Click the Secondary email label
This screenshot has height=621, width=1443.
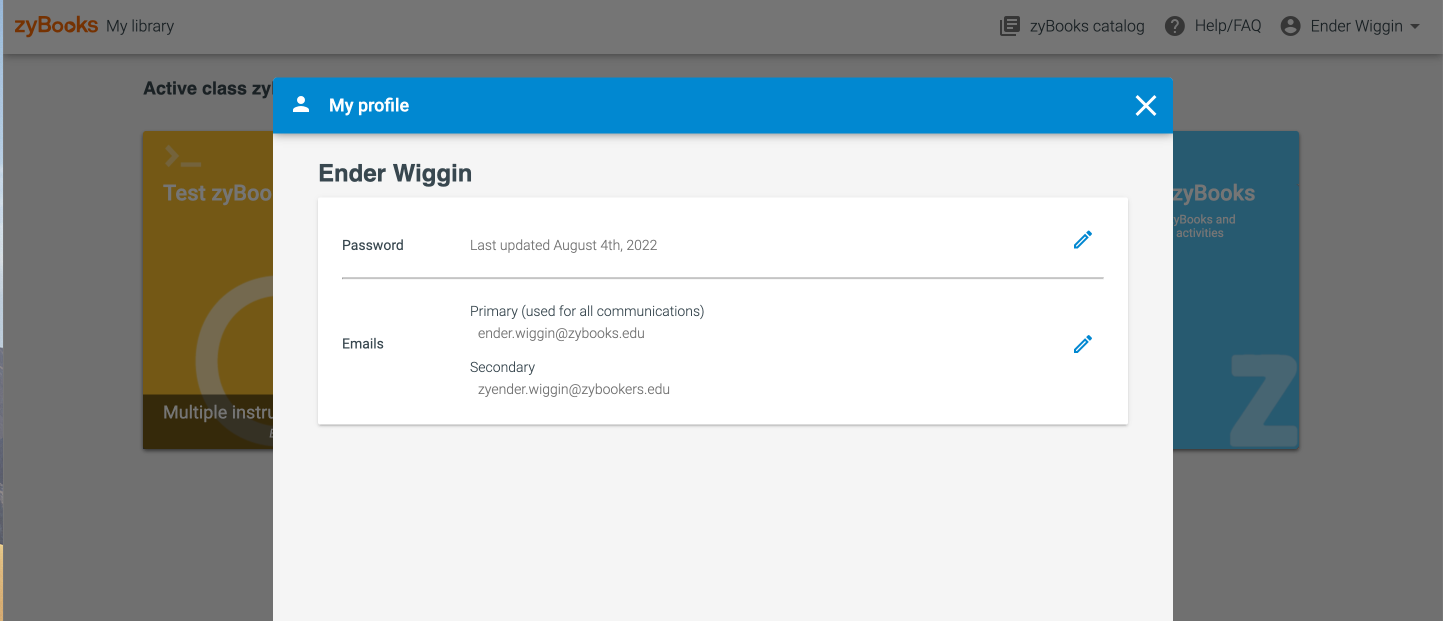click(502, 367)
